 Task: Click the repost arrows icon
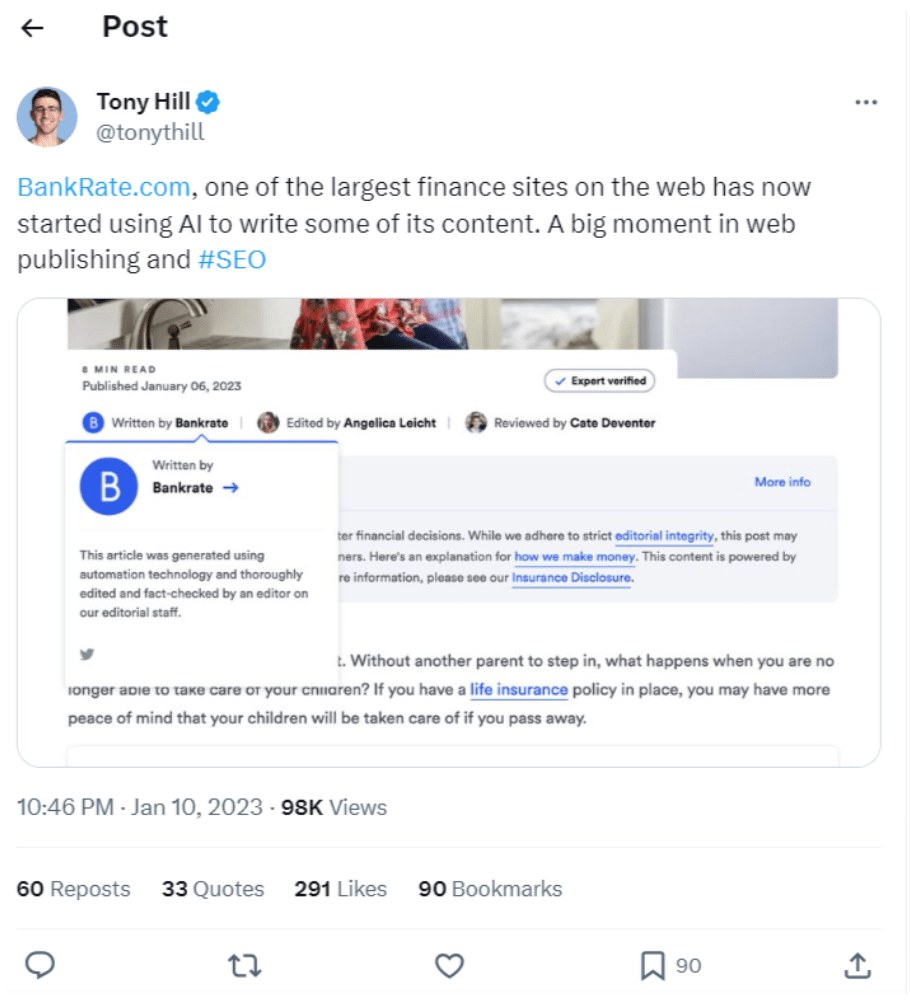(244, 965)
